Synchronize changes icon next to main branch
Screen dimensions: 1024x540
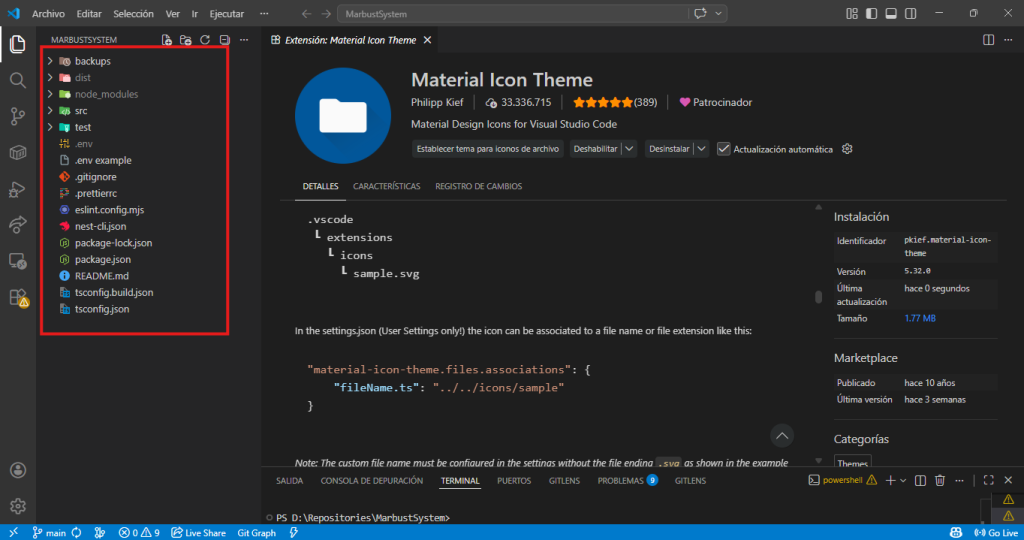coord(76,533)
